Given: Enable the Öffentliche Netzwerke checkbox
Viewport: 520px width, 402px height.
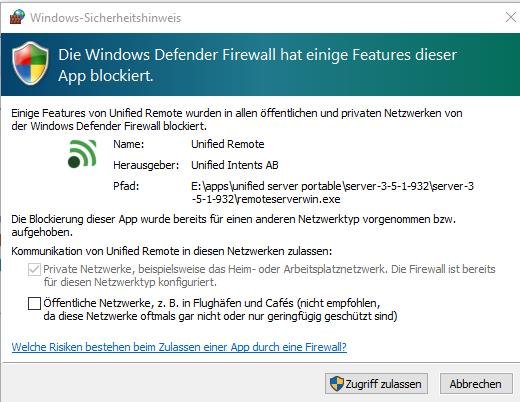Looking at the screenshot, I should (34, 303).
